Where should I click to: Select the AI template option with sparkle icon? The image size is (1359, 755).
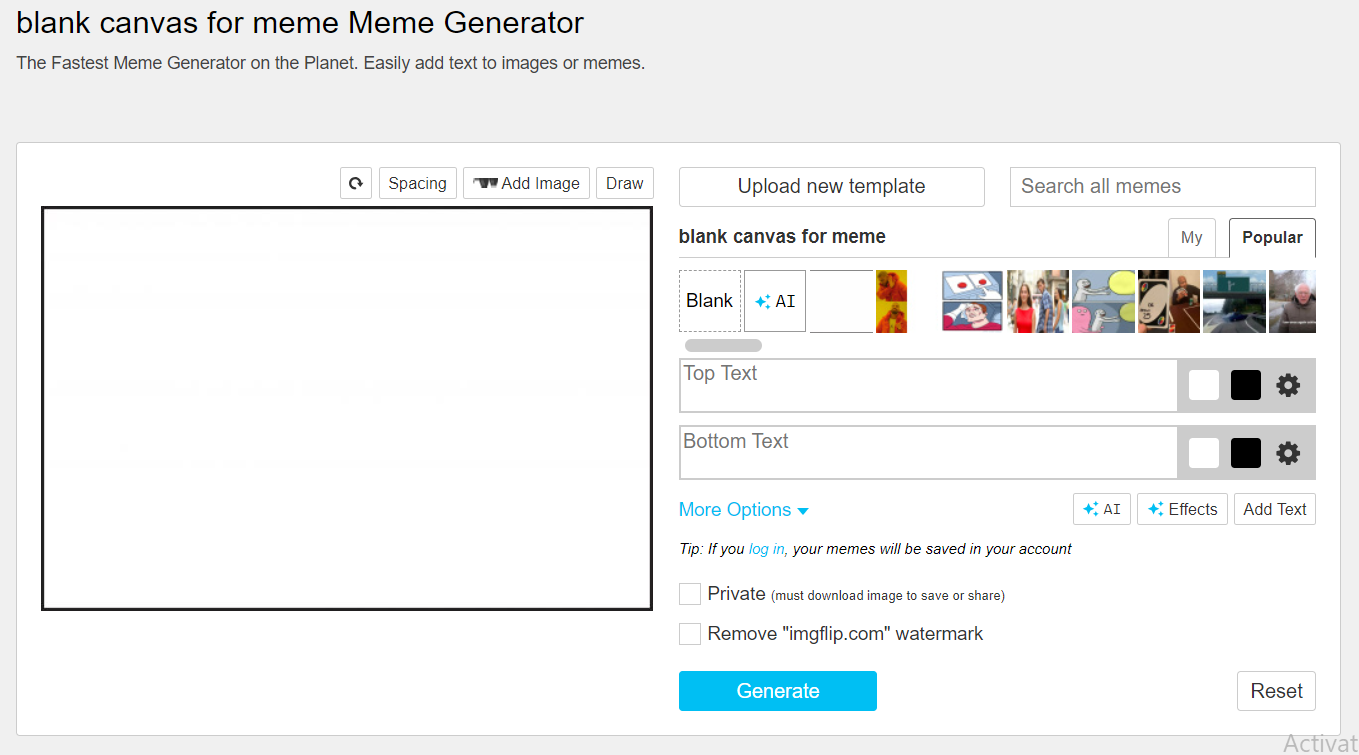point(774,300)
